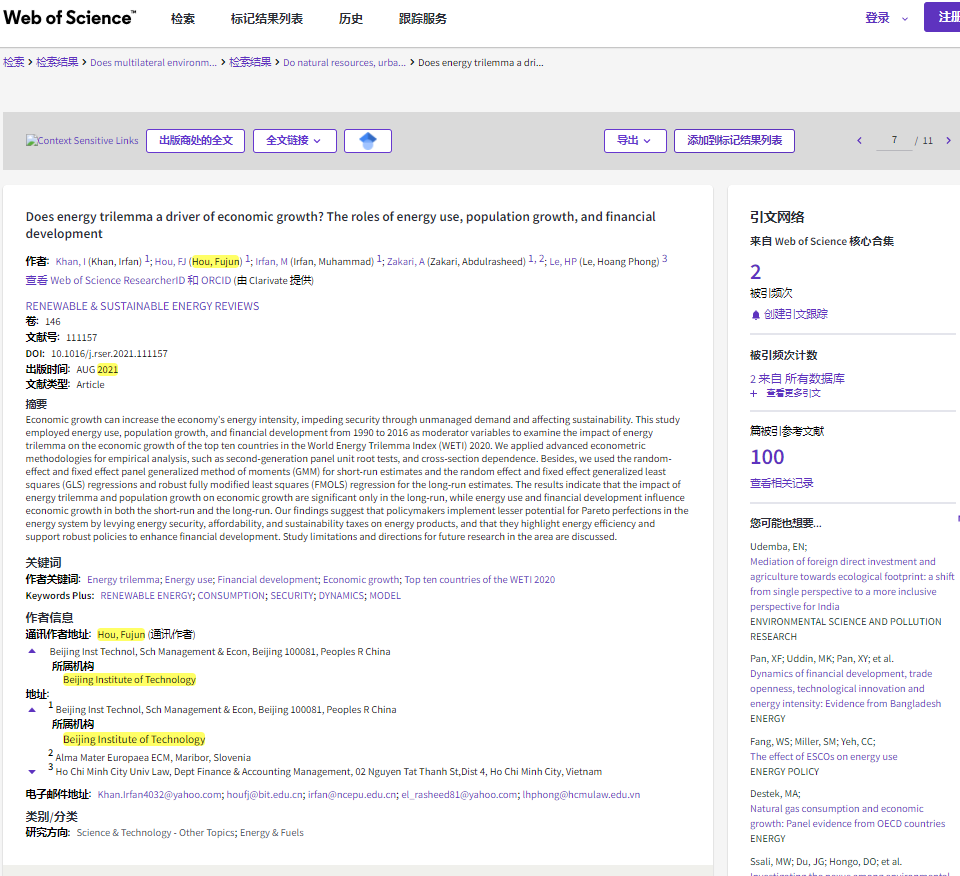Go to previous record using left arrow
Screen dimensions: 960x876
pos(859,141)
